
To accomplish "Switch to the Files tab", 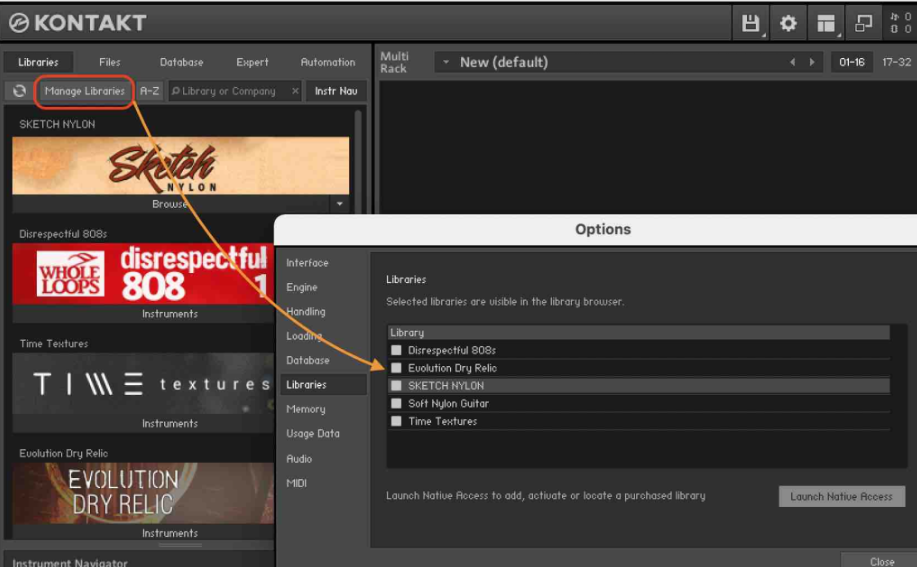I will tap(109, 62).
